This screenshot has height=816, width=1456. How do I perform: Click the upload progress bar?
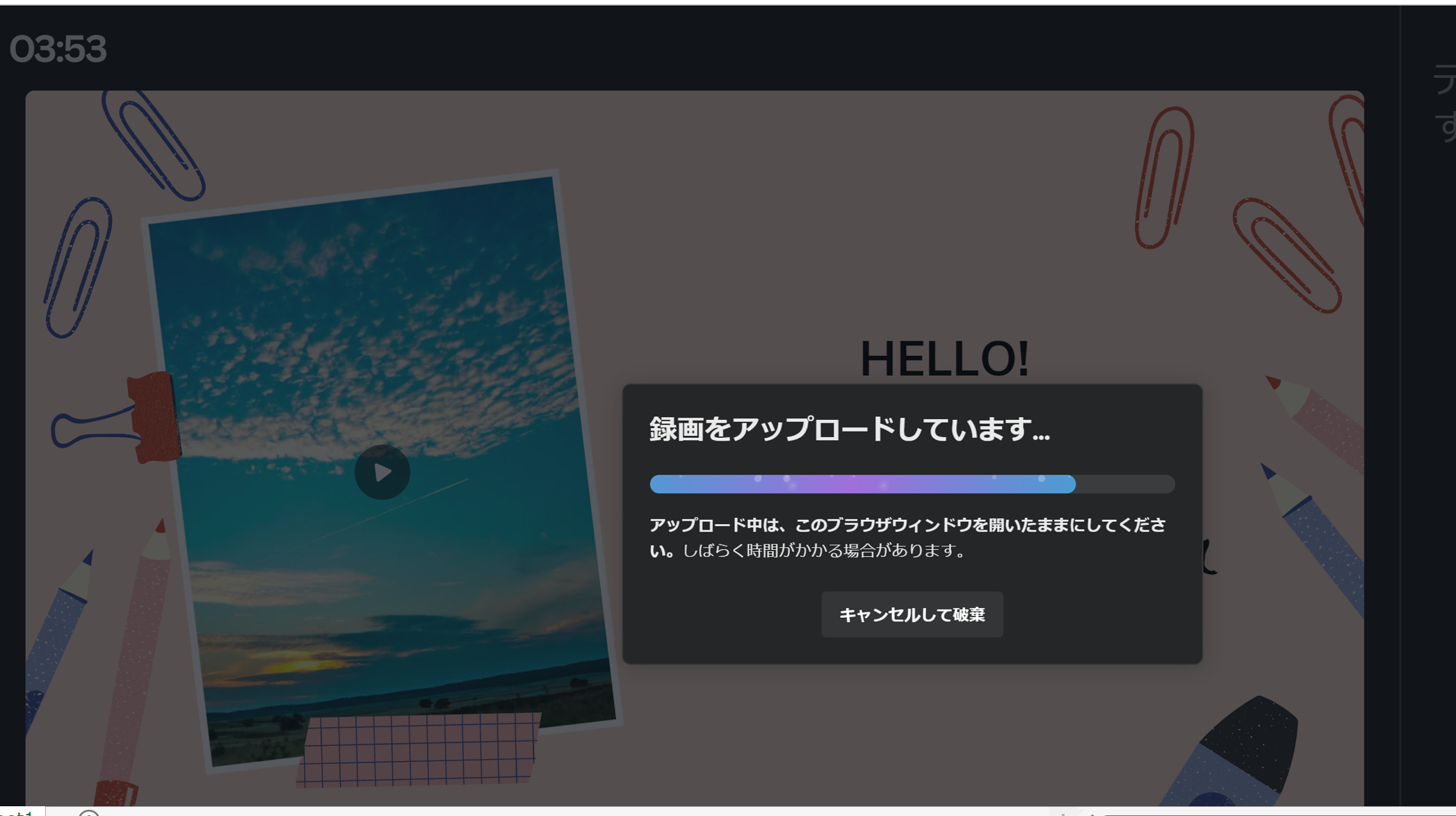point(912,484)
